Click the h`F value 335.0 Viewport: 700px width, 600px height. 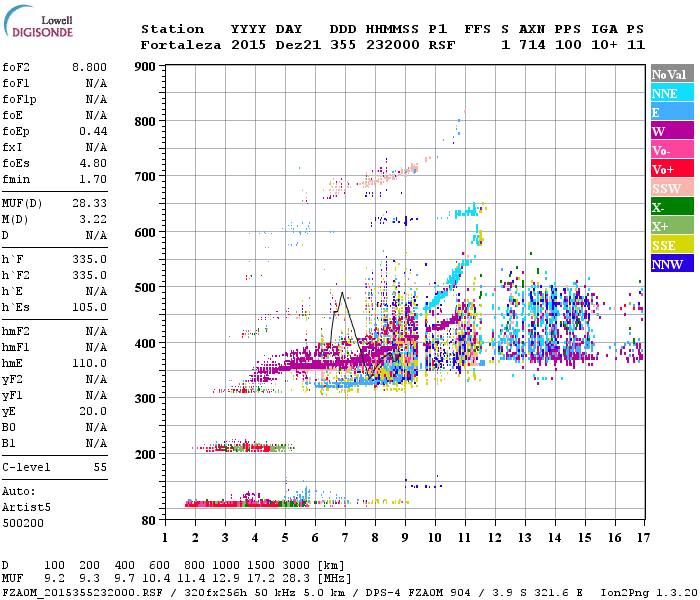point(89,259)
